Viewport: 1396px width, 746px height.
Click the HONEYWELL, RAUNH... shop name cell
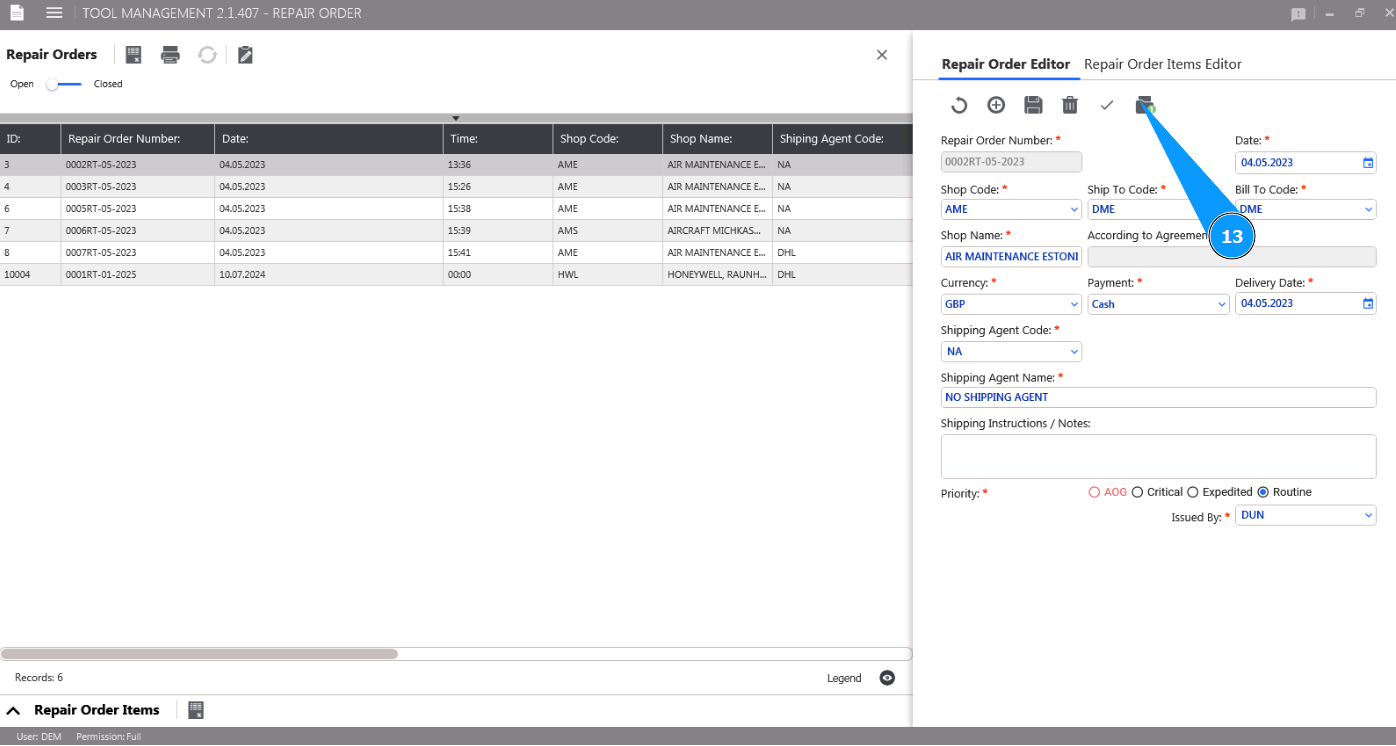click(x=718, y=275)
